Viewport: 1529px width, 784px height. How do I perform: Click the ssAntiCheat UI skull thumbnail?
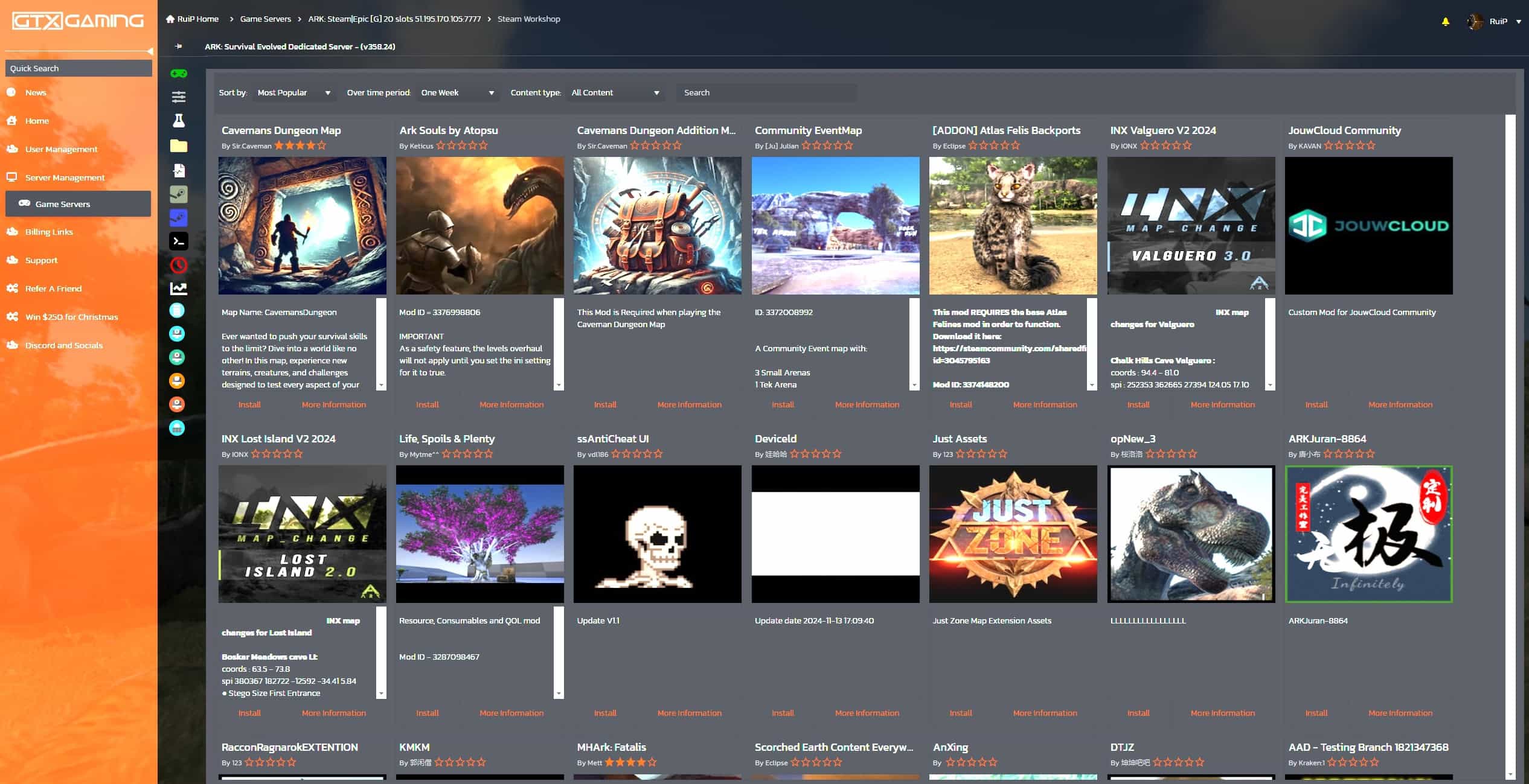coord(657,534)
